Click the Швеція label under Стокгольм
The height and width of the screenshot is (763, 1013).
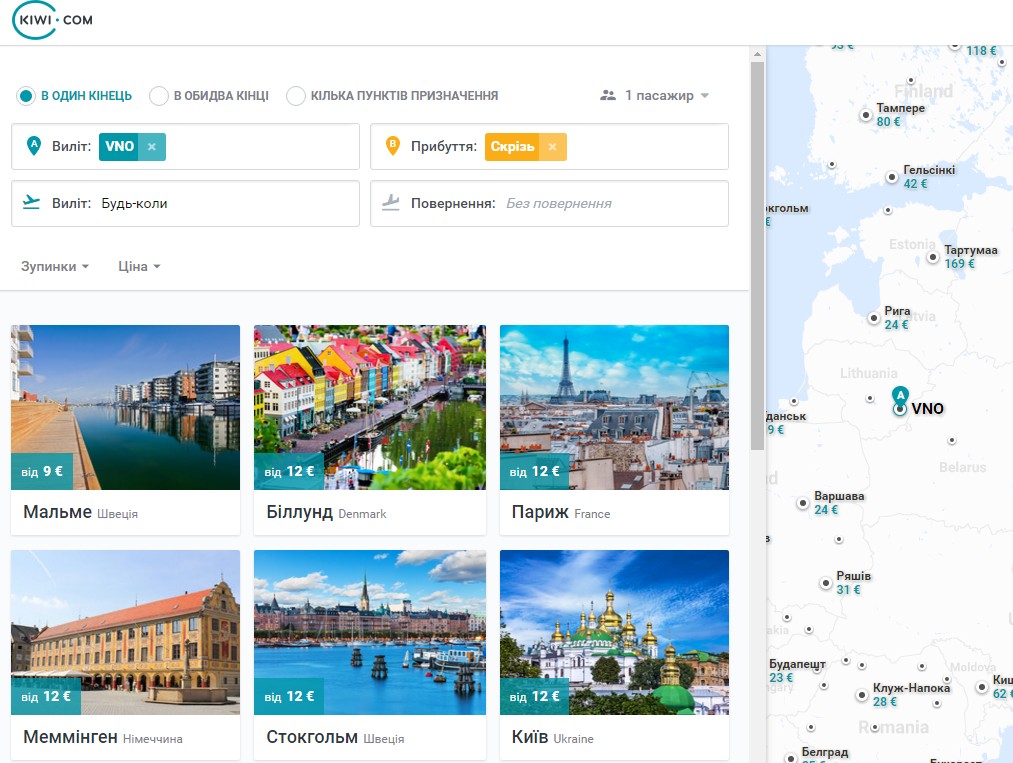coord(384,738)
